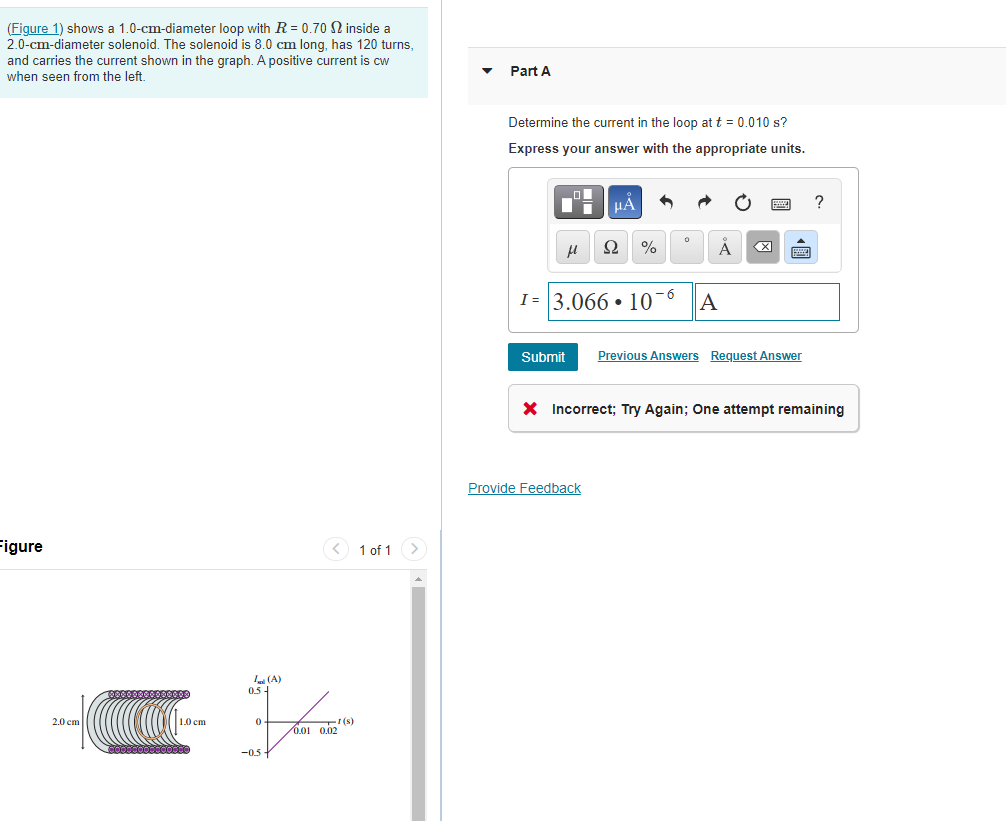
Task: Insert the Ω ohm symbol
Action: tap(610, 247)
